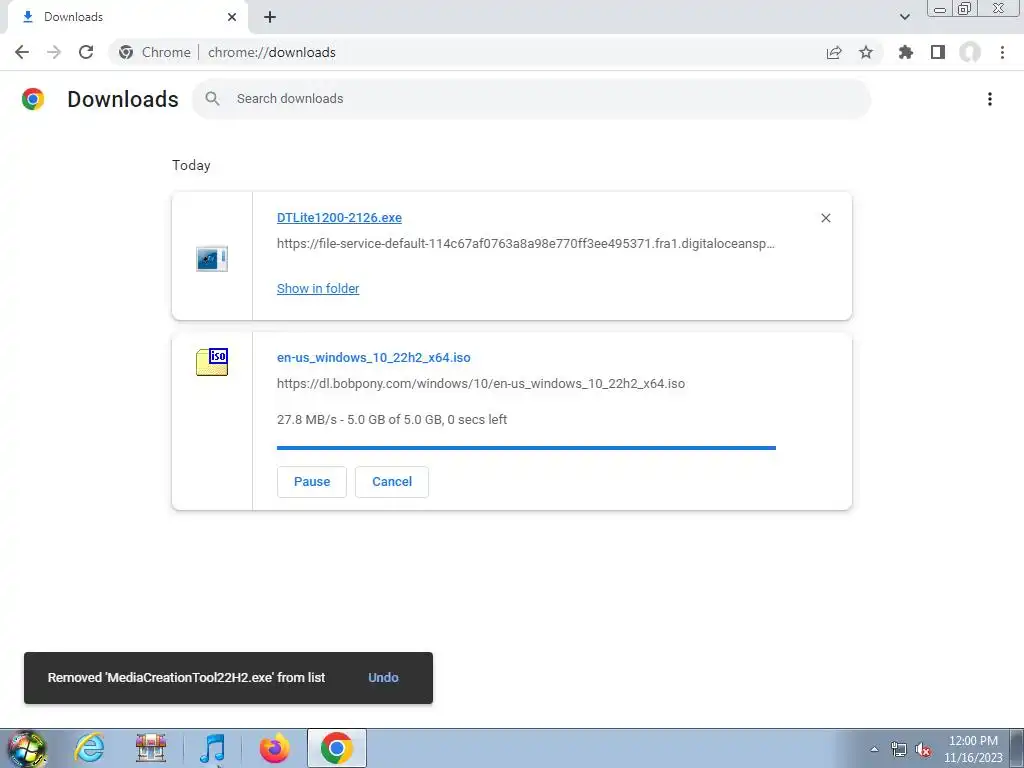This screenshot has width=1024, height=768.
Task: Click the DTLite1200-2126.exe file icon
Action: (212, 259)
